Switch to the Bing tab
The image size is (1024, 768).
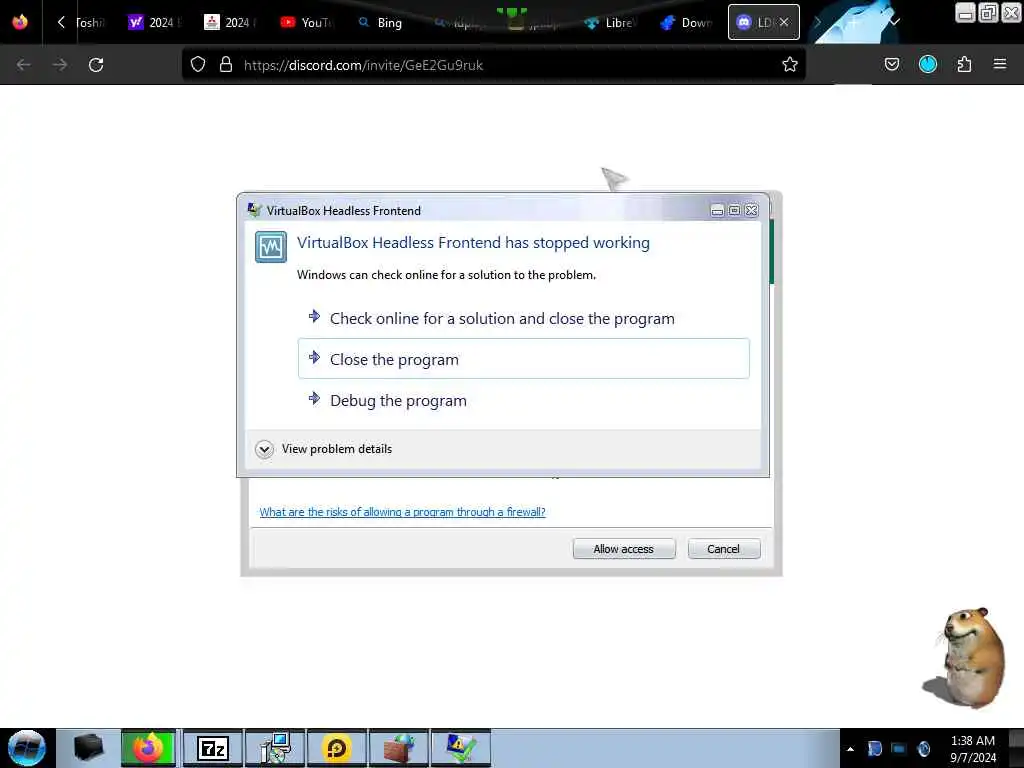(x=381, y=22)
